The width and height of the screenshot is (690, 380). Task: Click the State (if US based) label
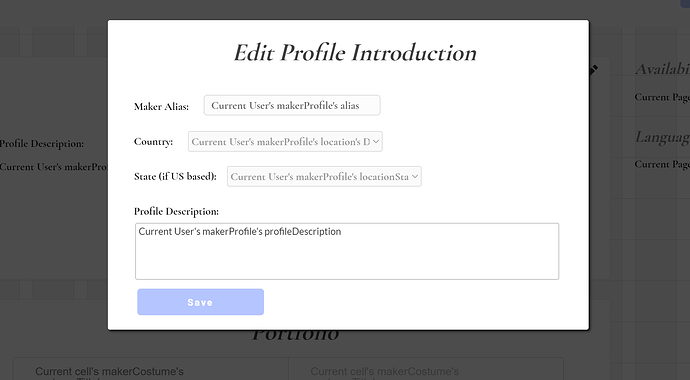pyautogui.click(x=175, y=176)
